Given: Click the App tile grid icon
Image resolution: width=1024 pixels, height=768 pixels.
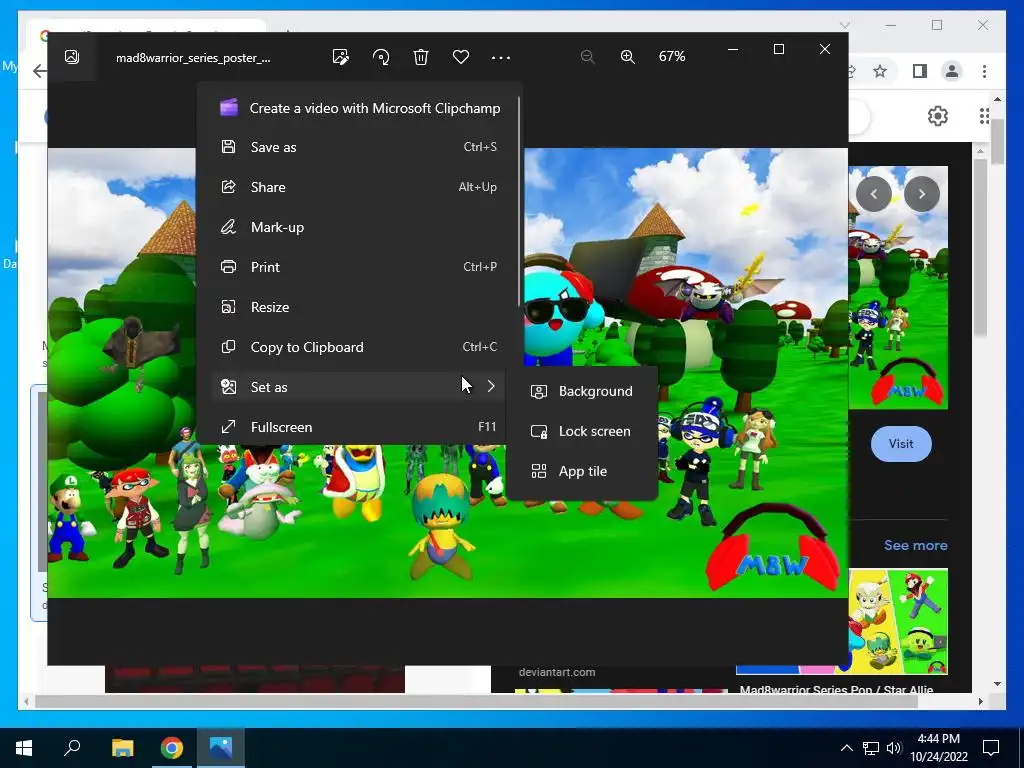Looking at the screenshot, I should click(539, 471).
